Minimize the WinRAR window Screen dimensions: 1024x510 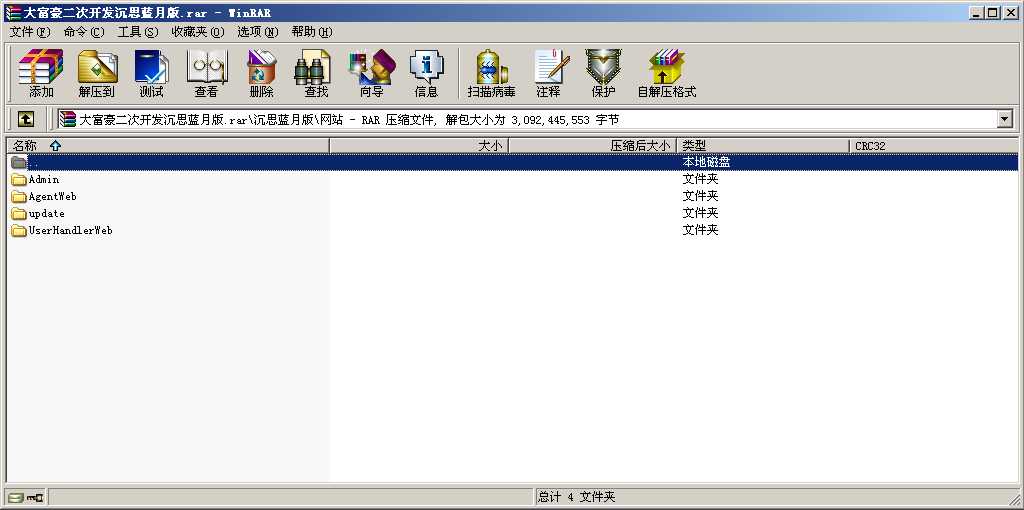[977, 12]
